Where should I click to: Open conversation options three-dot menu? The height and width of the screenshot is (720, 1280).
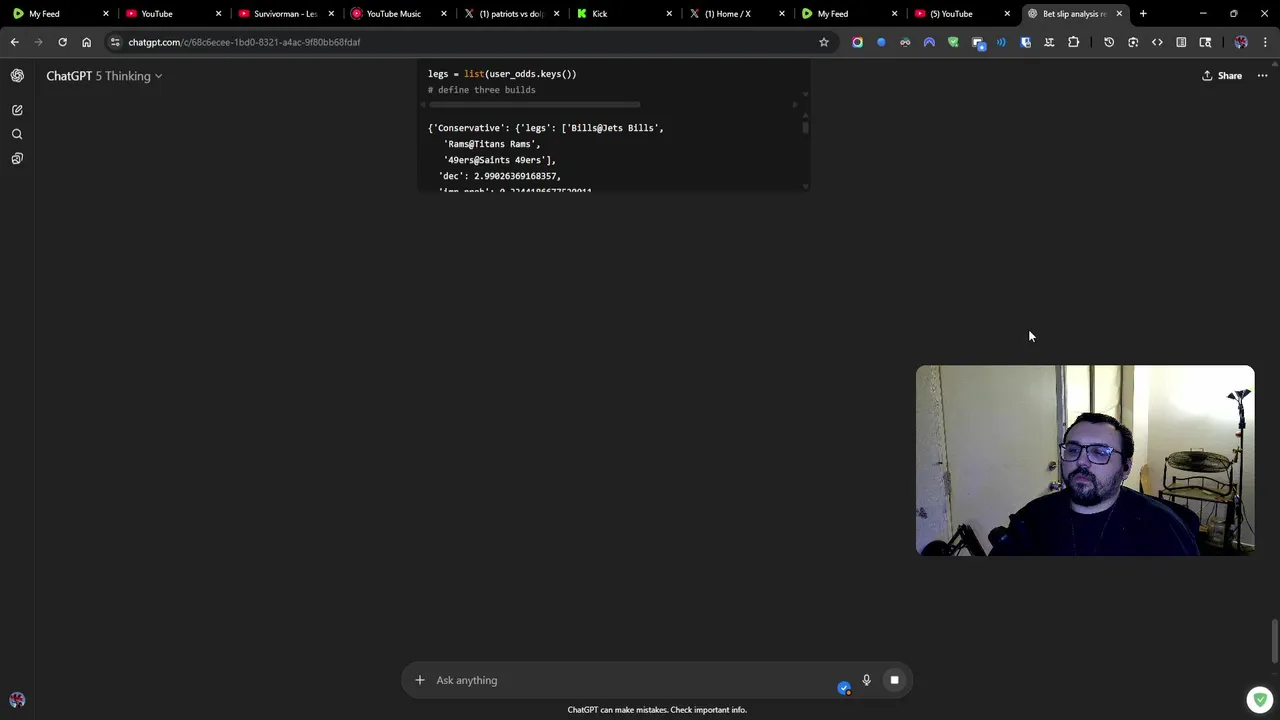point(1262,76)
